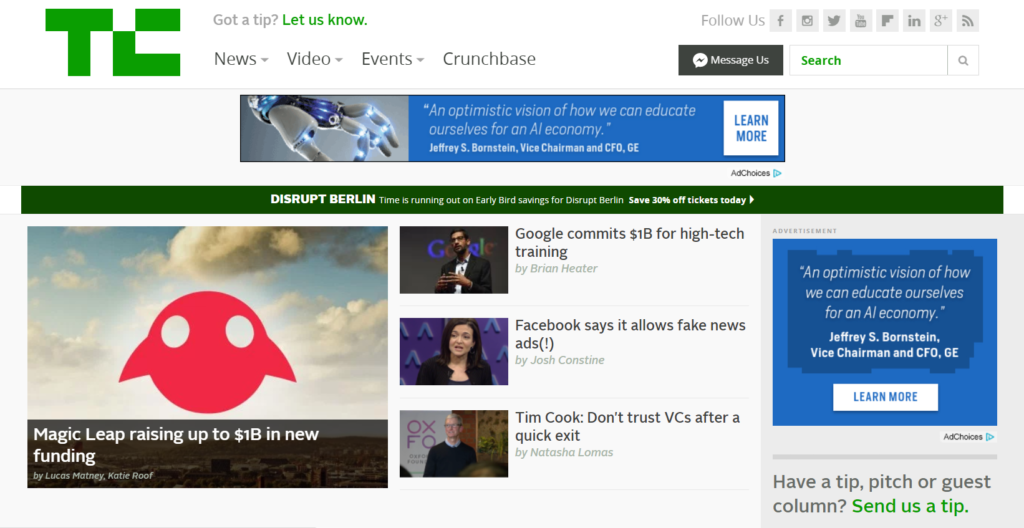
Task: Click the Google article thumbnail
Action: coord(453,259)
